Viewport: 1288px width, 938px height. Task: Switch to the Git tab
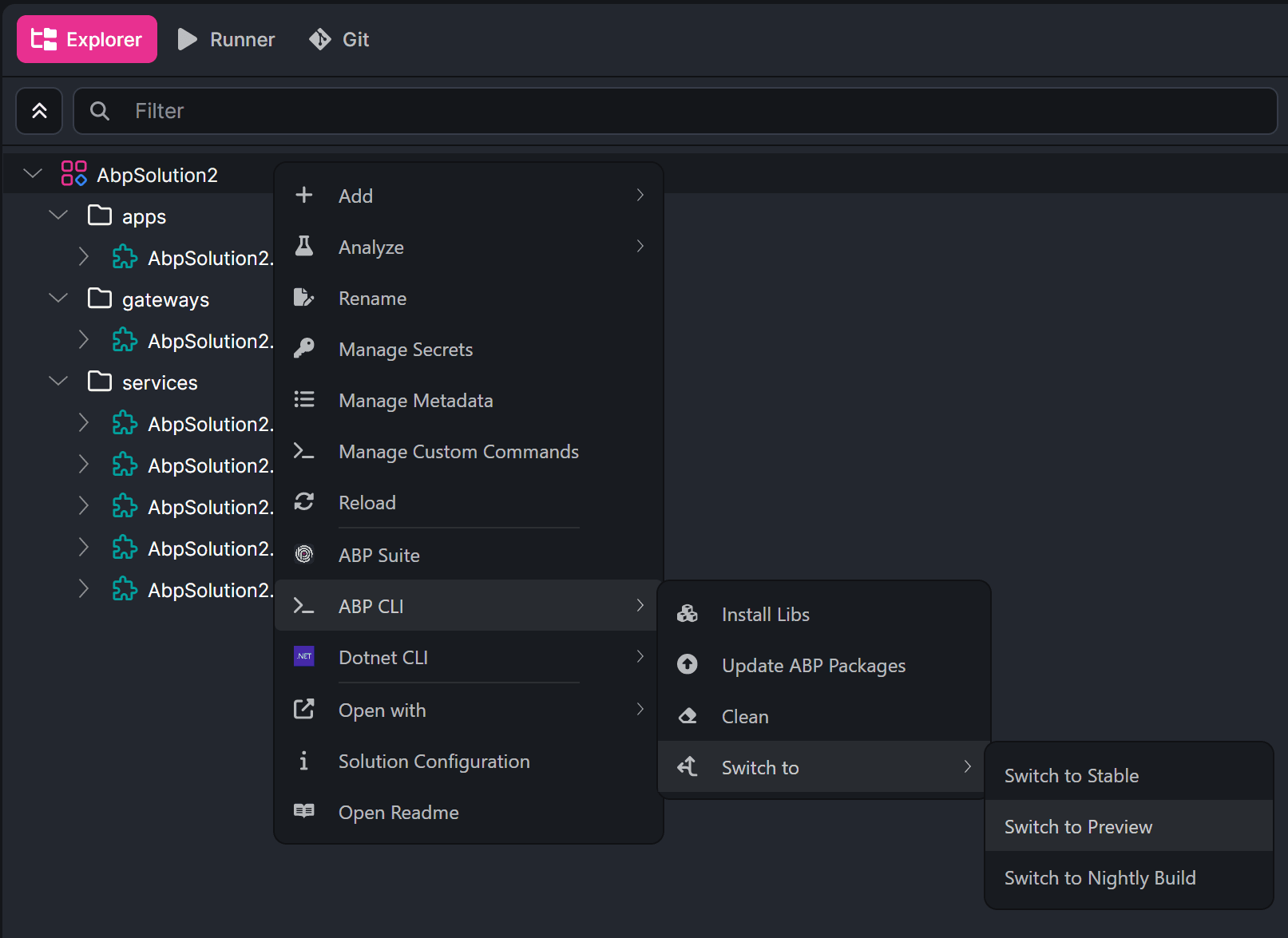(x=339, y=39)
